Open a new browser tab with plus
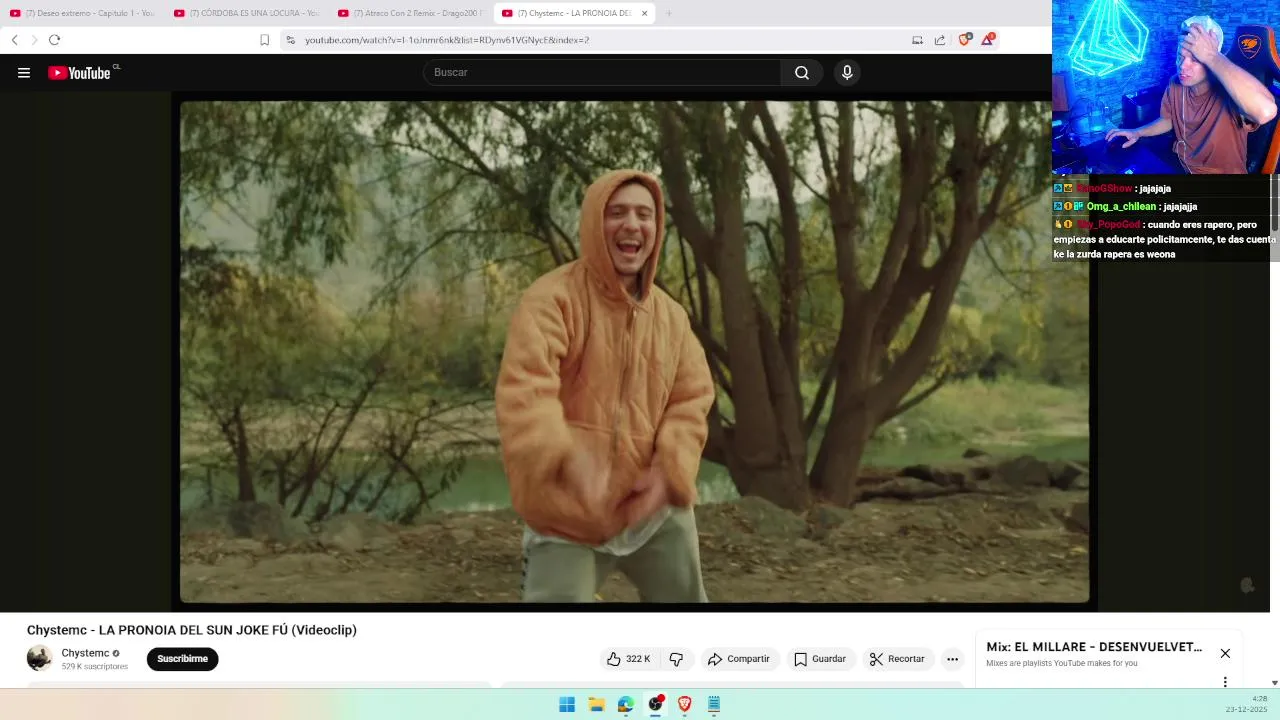Viewport: 1280px width, 720px height. point(668,13)
